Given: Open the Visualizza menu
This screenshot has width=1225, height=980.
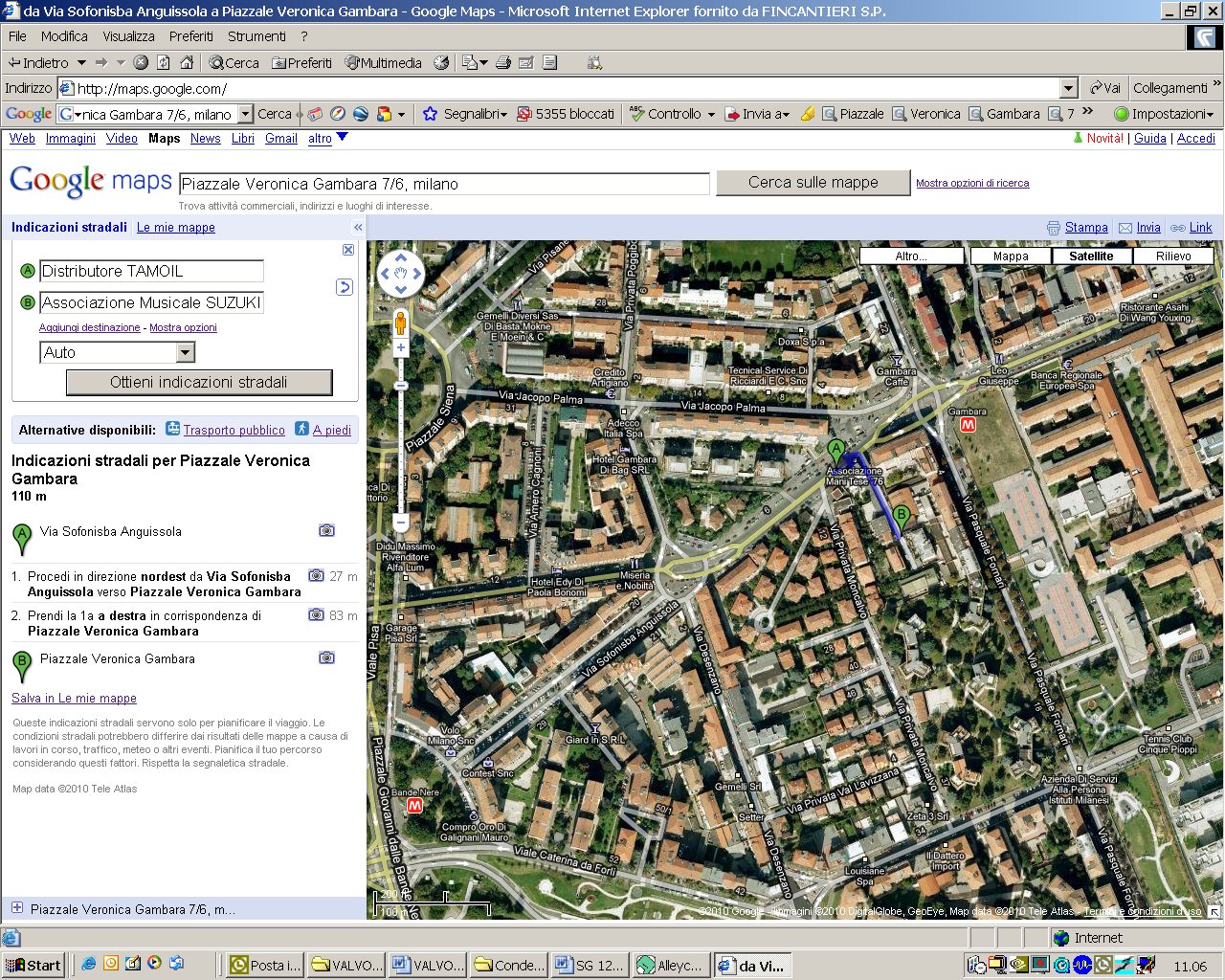Looking at the screenshot, I should (129, 36).
